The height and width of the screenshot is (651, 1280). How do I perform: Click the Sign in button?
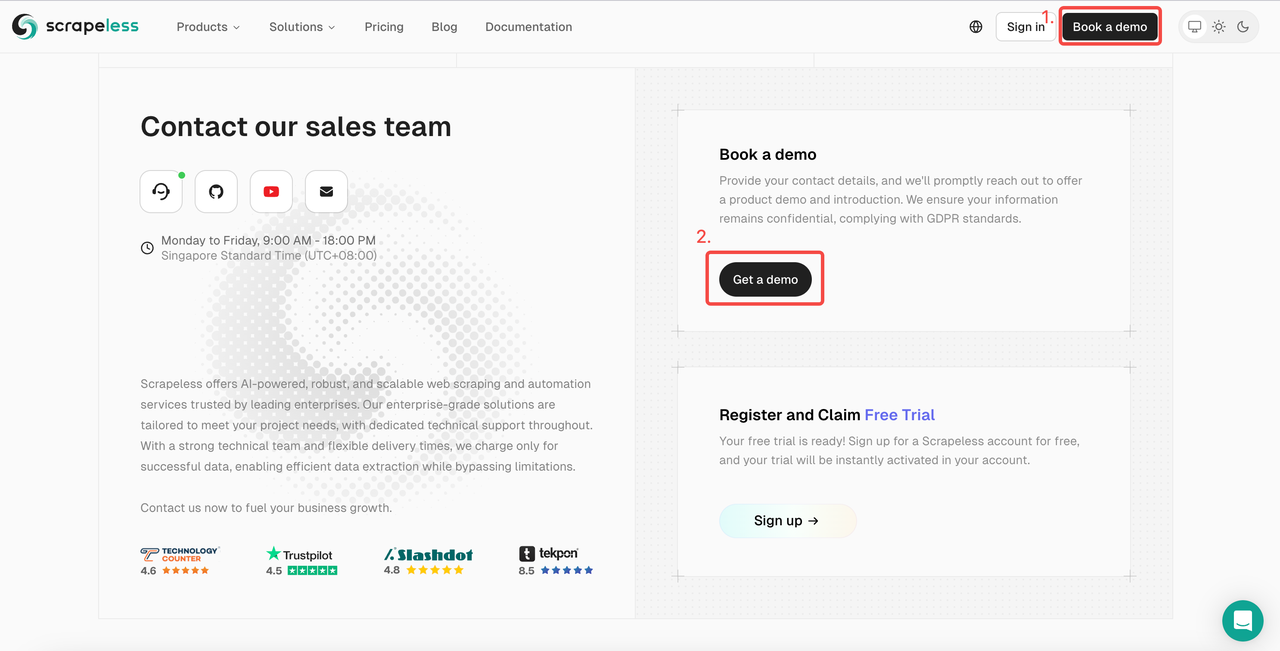(1025, 27)
